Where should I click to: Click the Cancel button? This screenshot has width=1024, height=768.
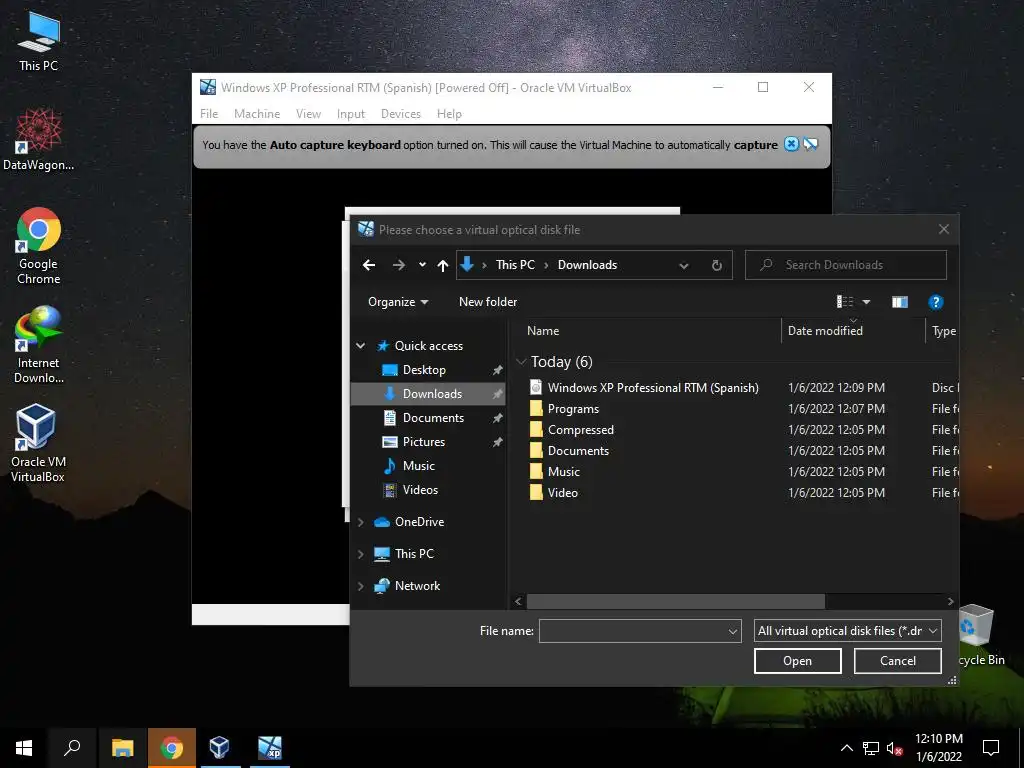pos(897,661)
